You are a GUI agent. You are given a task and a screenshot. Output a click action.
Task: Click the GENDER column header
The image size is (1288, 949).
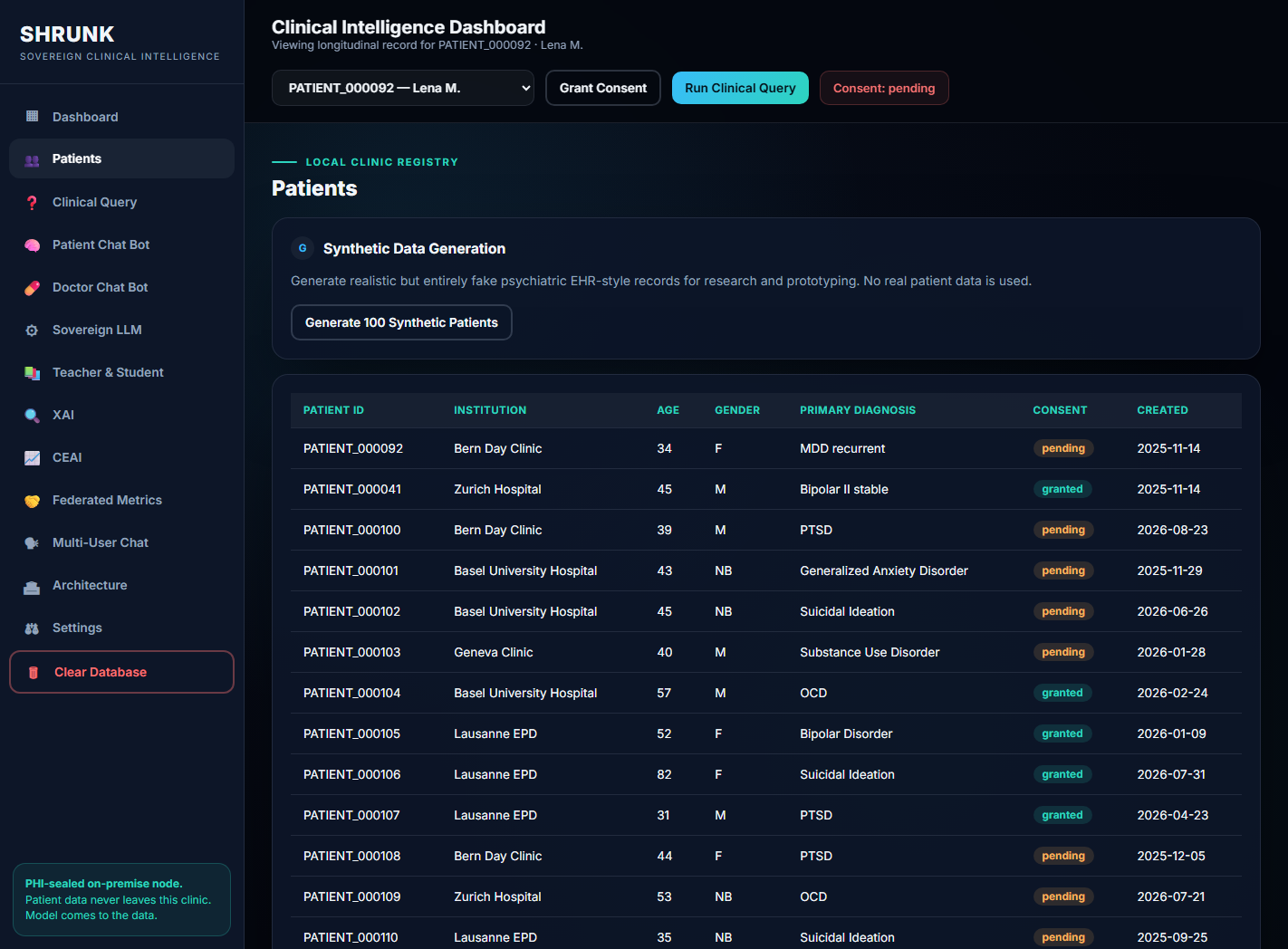pyautogui.click(x=737, y=410)
